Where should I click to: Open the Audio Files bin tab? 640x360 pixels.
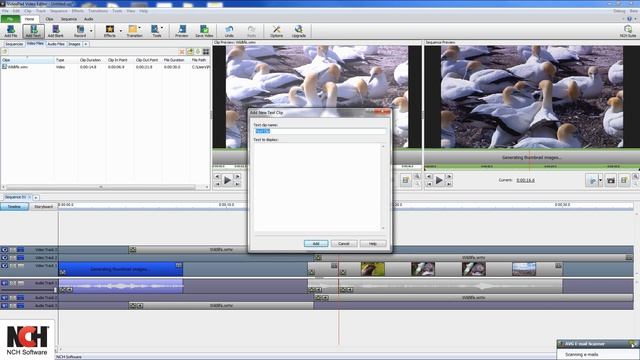pos(56,44)
